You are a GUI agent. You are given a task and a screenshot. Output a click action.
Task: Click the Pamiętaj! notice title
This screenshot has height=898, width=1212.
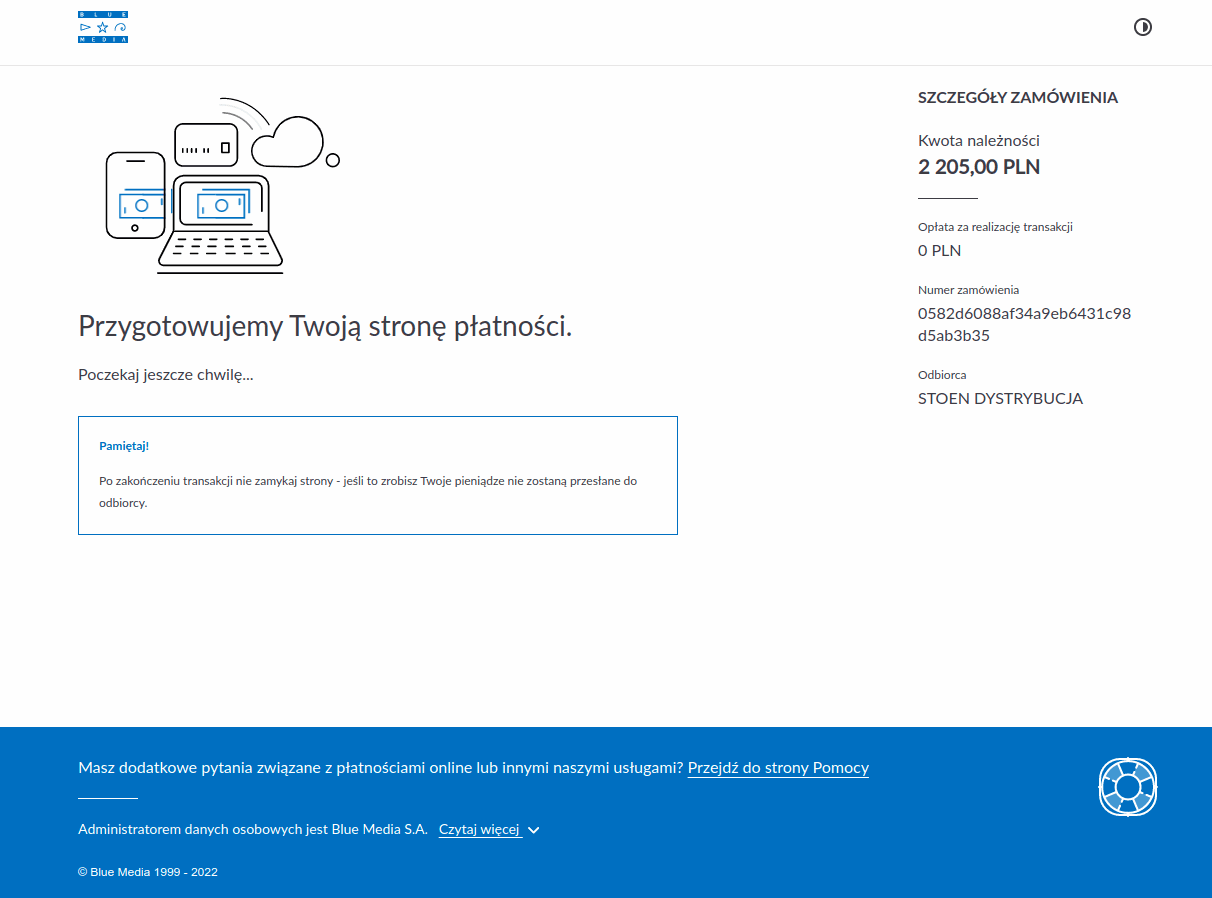click(124, 446)
